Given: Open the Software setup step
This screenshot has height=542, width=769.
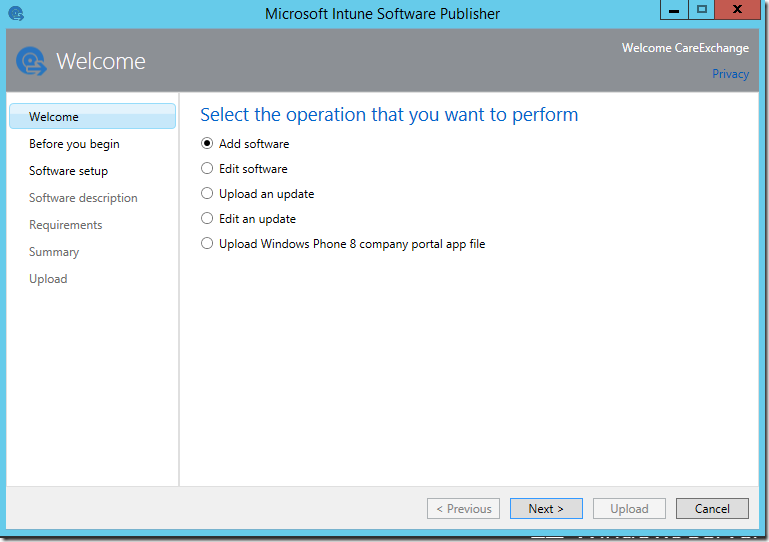Looking at the screenshot, I should click(x=68, y=171).
